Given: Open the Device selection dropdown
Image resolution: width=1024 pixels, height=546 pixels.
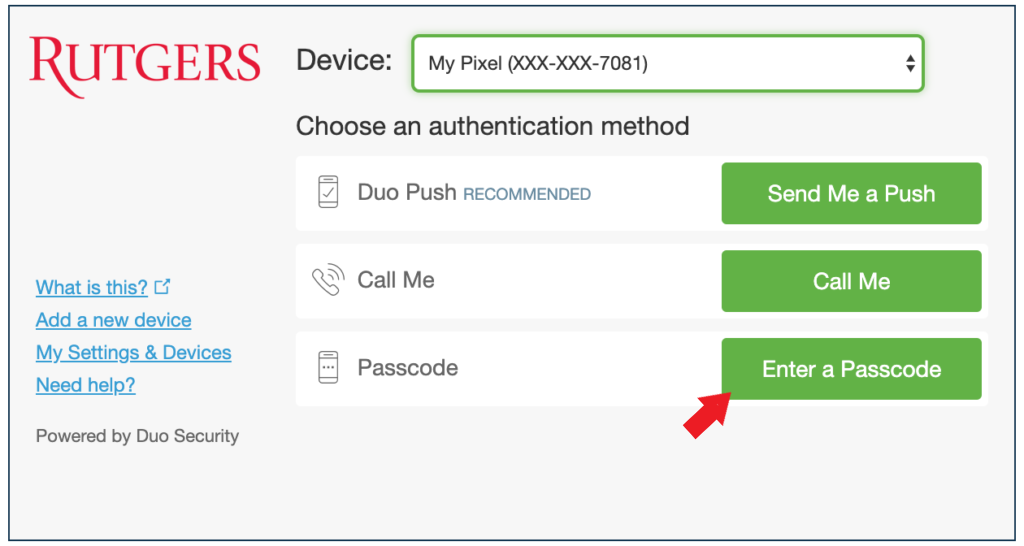Looking at the screenshot, I should click(x=667, y=64).
